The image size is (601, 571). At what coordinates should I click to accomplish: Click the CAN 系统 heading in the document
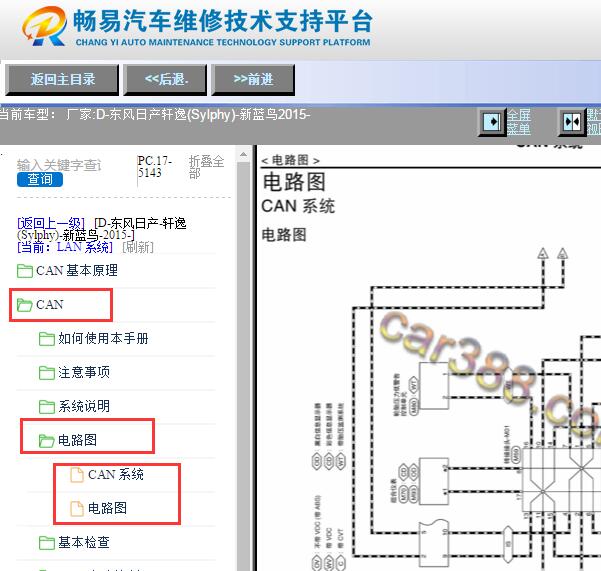pos(298,206)
